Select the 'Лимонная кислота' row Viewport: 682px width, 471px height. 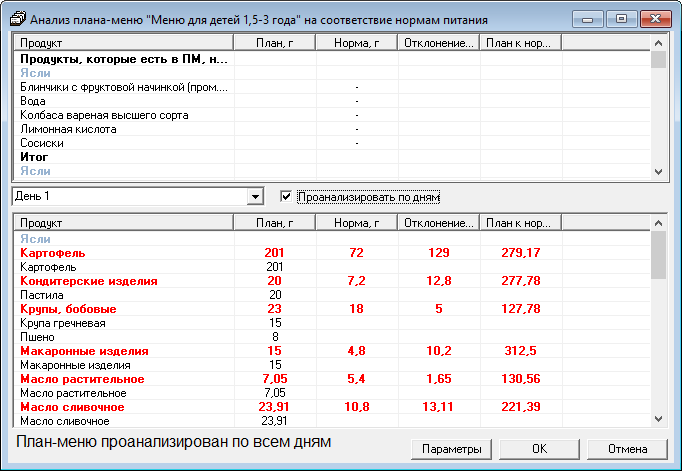(x=68, y=129)
